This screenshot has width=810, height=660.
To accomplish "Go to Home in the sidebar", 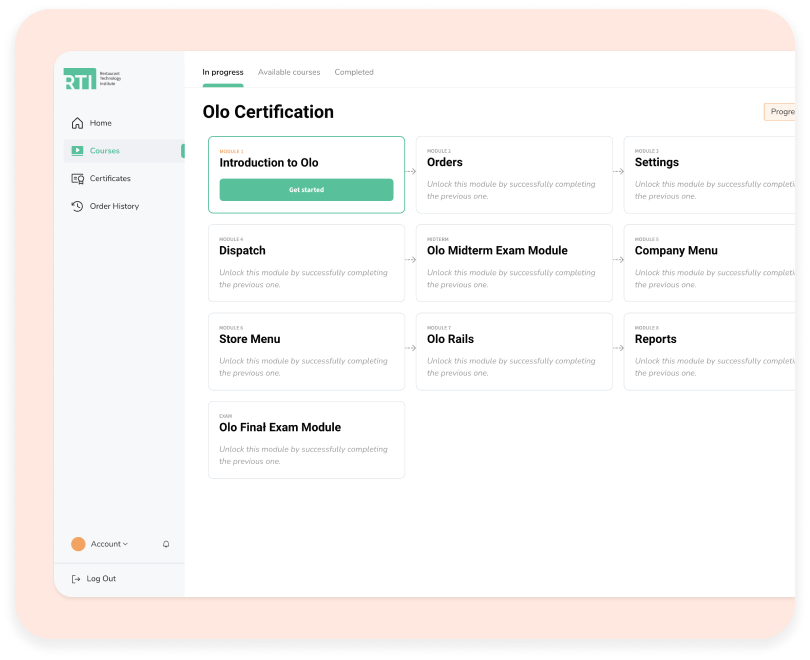I will (x=123, y=123).
